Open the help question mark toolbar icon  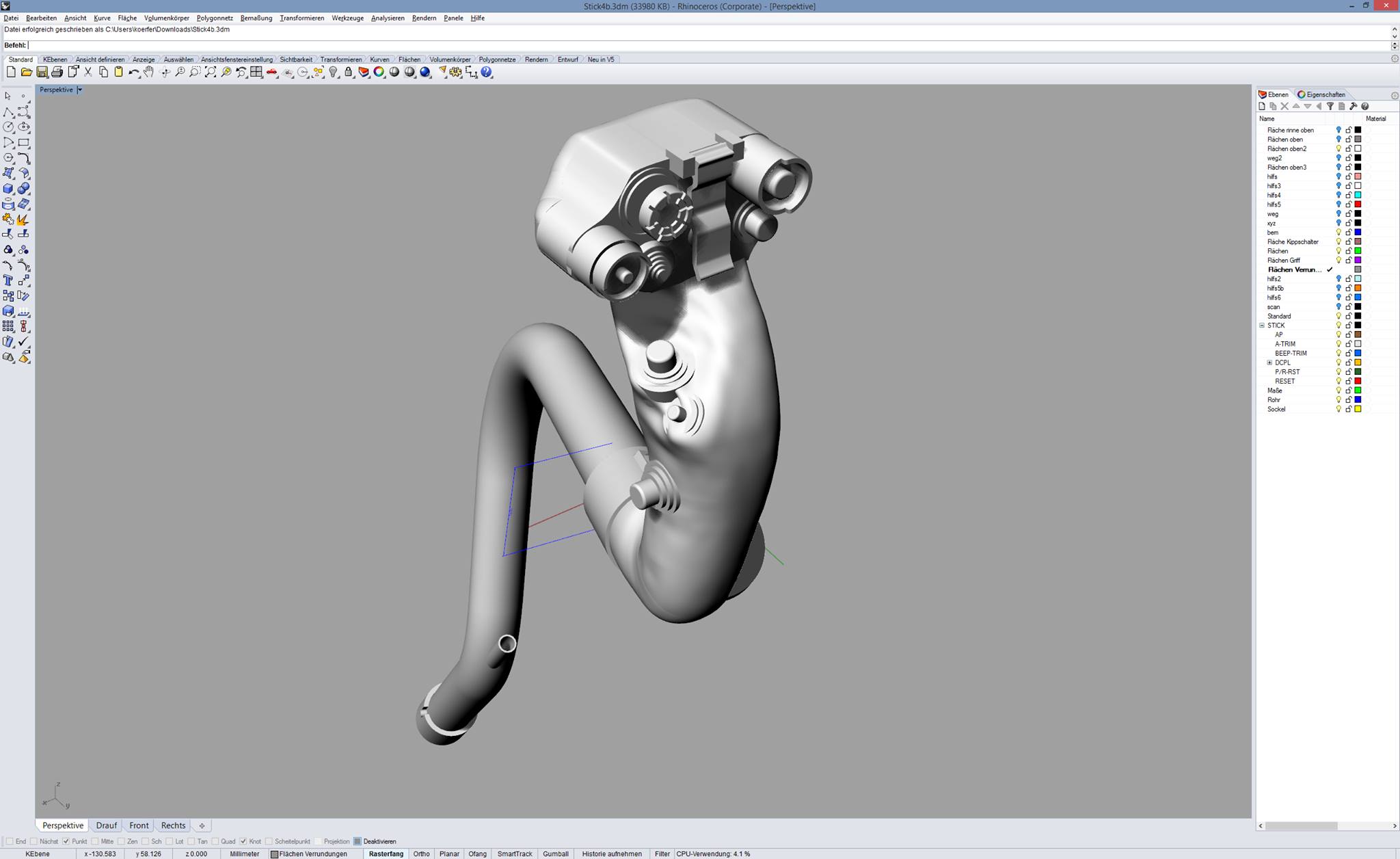487,72
